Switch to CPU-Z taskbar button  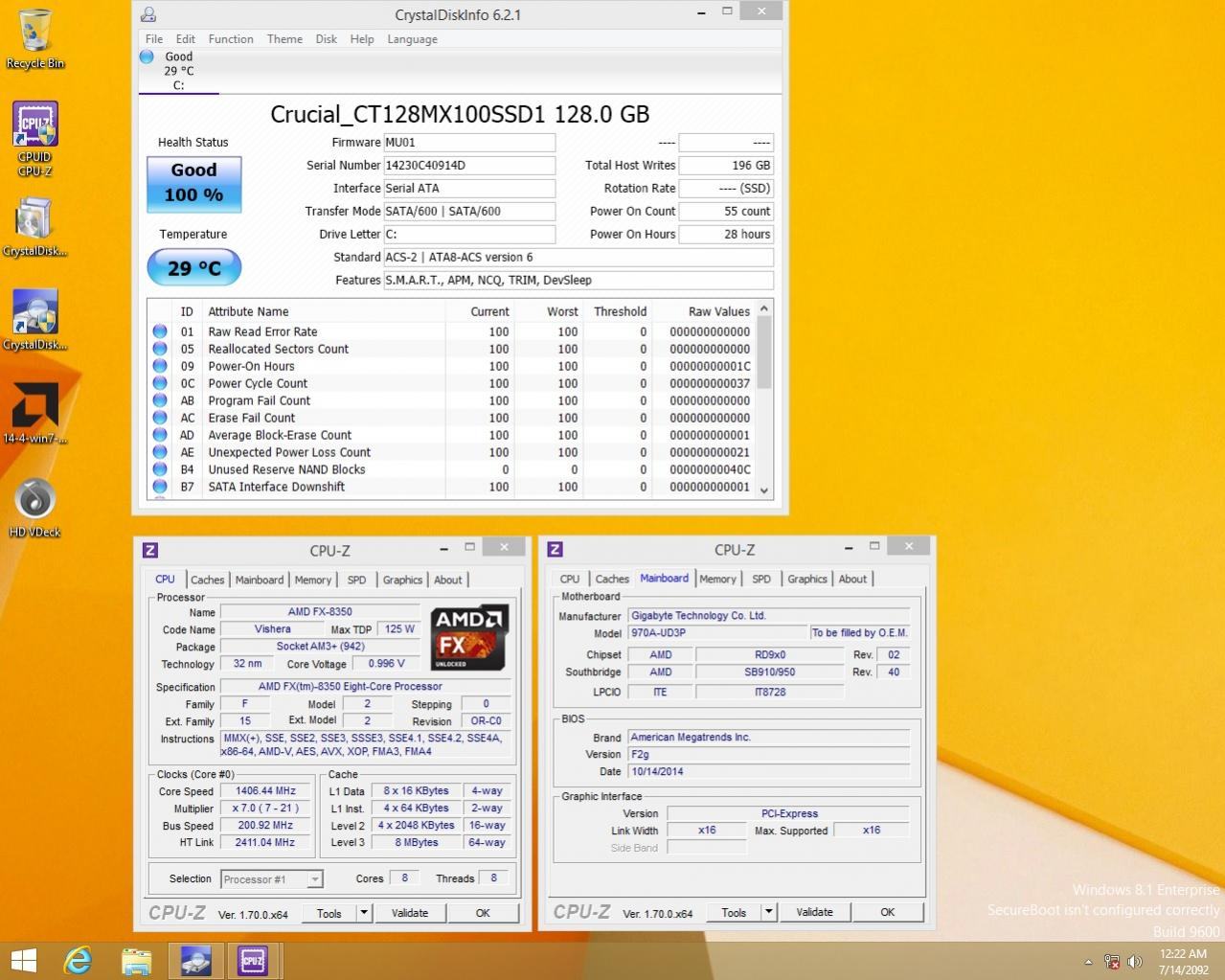click(253, 961)
